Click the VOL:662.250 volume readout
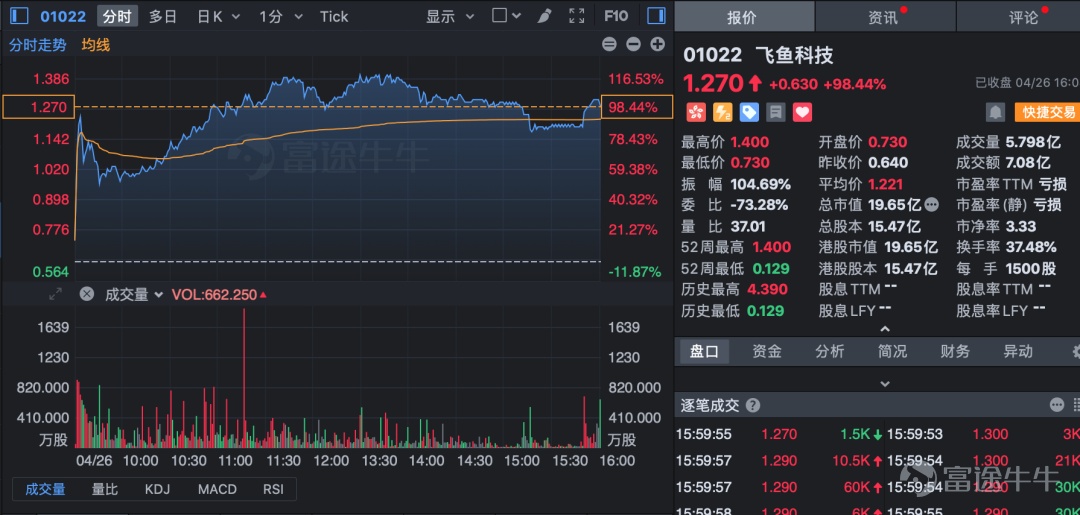 tap(219, 295)
